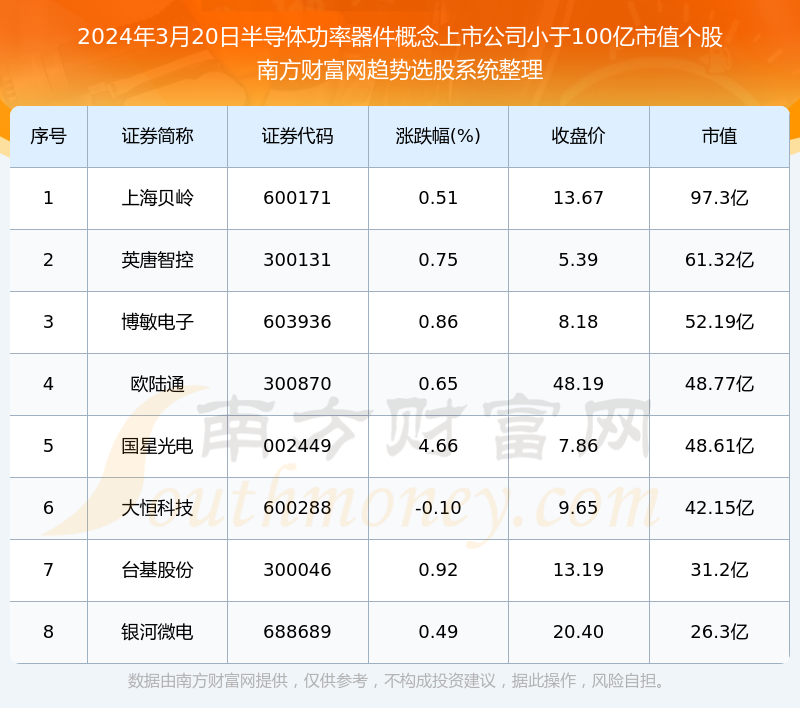Screen dimensions: 800x708
Task: Click row number 1
Action: point(48,198)
